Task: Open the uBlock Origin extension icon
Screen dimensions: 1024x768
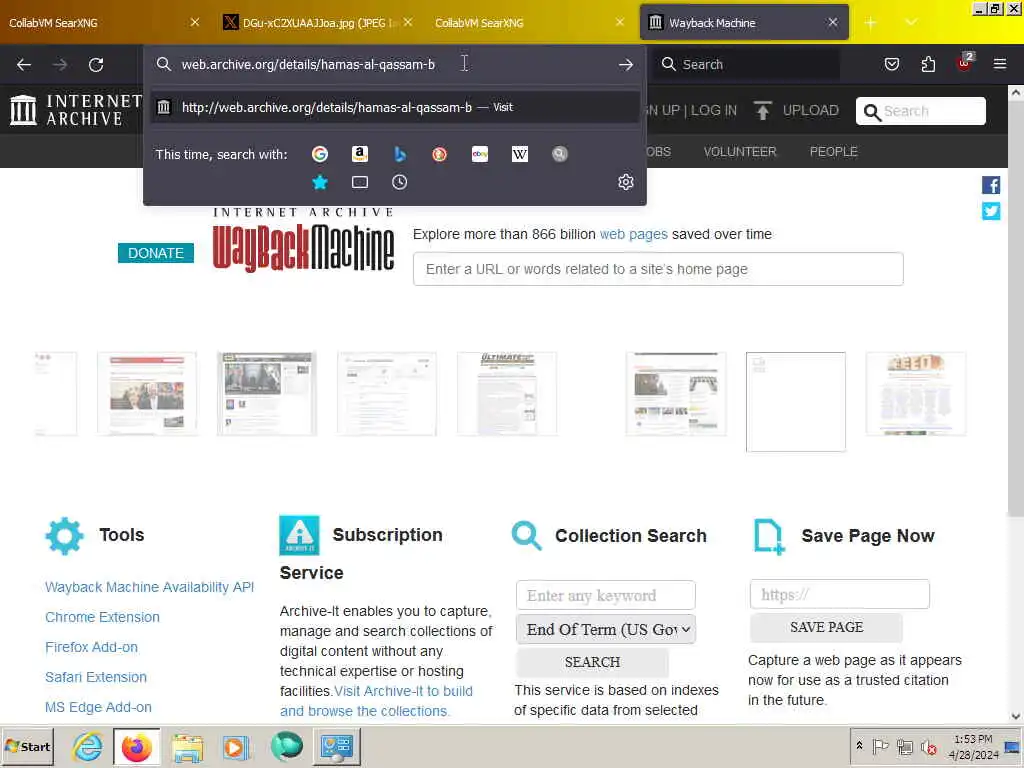Action: [x=965, y=63]
